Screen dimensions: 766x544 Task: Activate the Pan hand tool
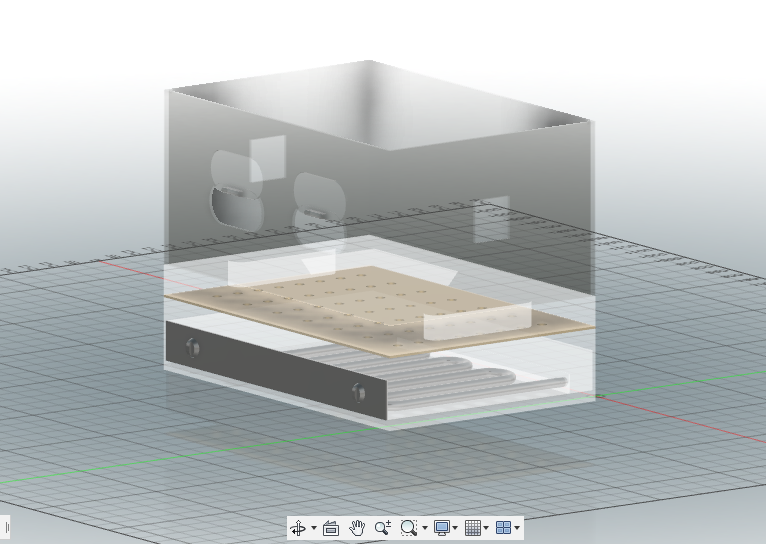coord(357,528)
